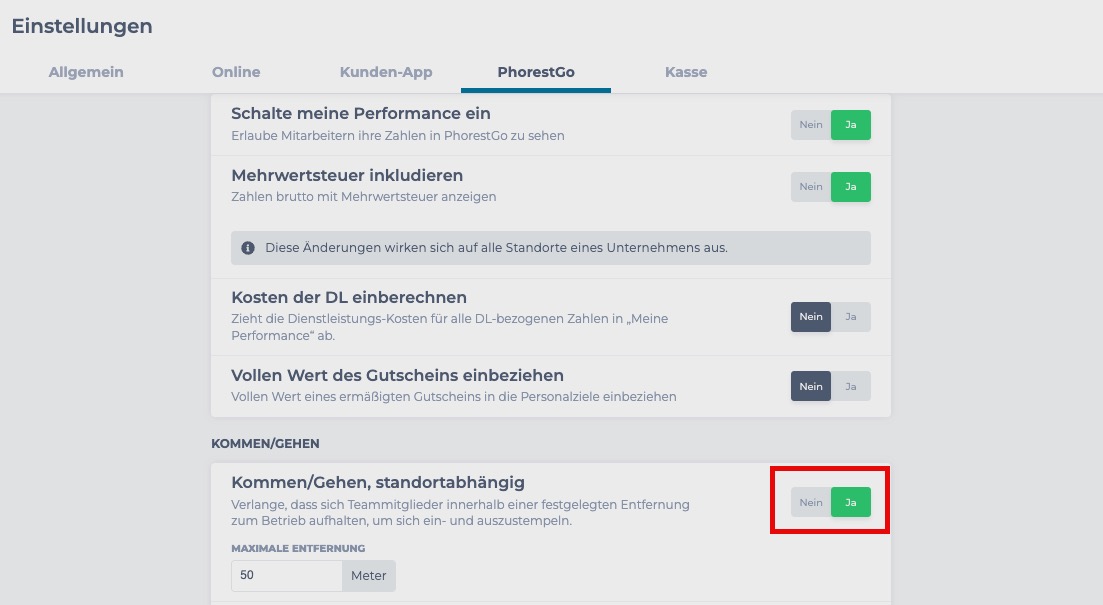Image resolution: width=1103 pixels, height=605 pixels.
Task: Turn on 'Vollen Wert des Gutscheins einbeziehen'
Action: point(850,386)
